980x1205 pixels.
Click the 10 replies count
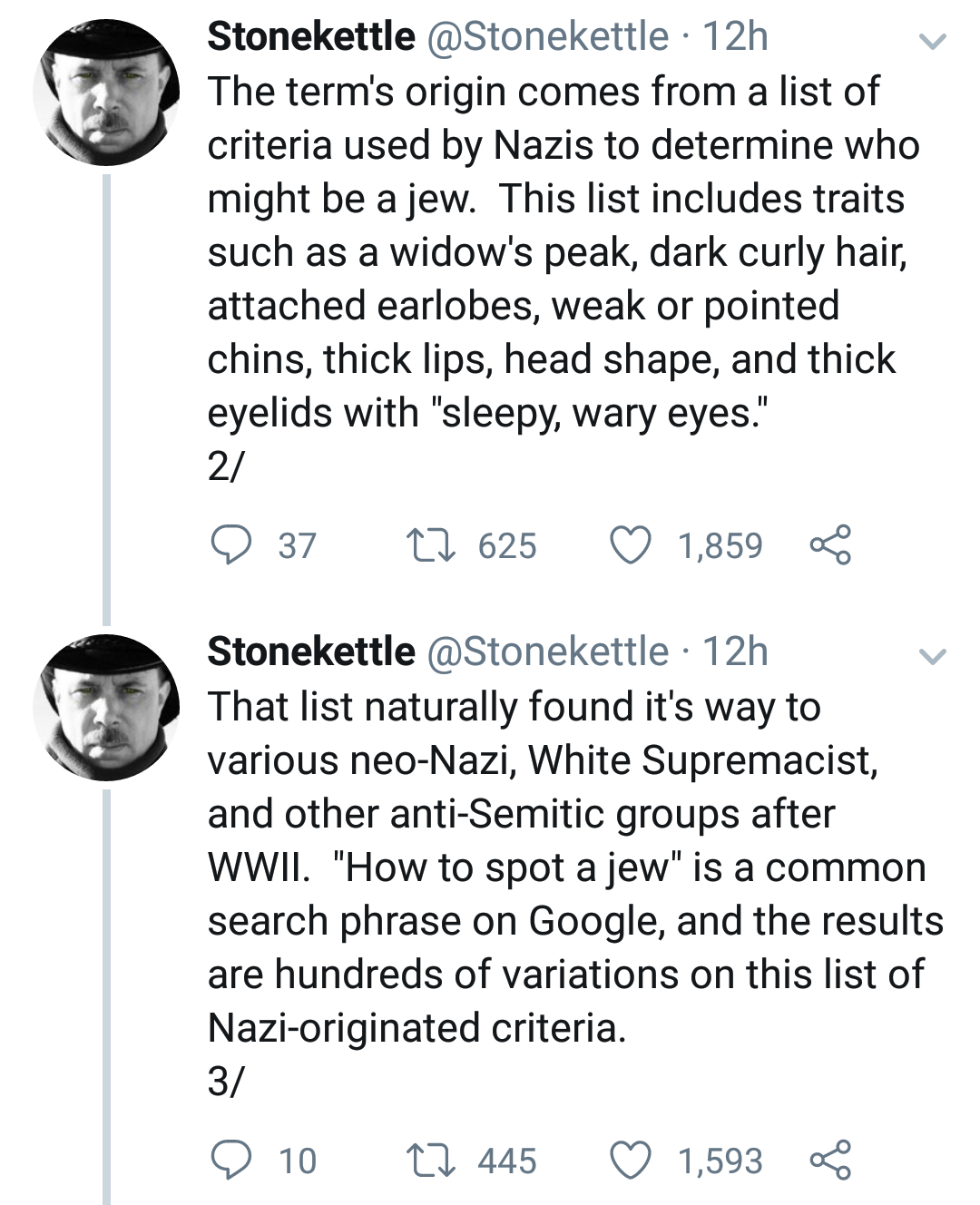(x=298, y=1161)
